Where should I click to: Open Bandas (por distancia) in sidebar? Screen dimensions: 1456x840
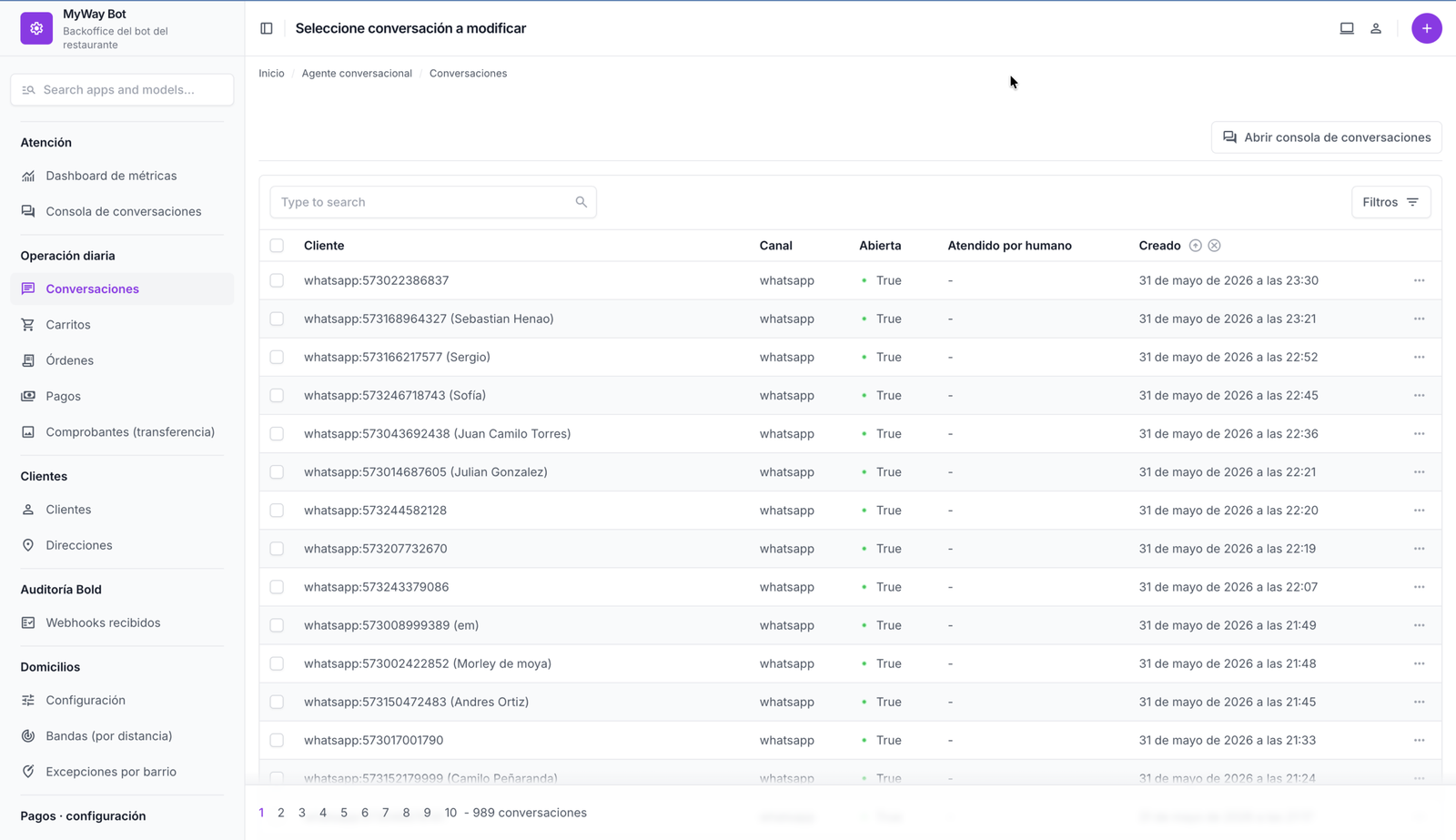(122, 735)
